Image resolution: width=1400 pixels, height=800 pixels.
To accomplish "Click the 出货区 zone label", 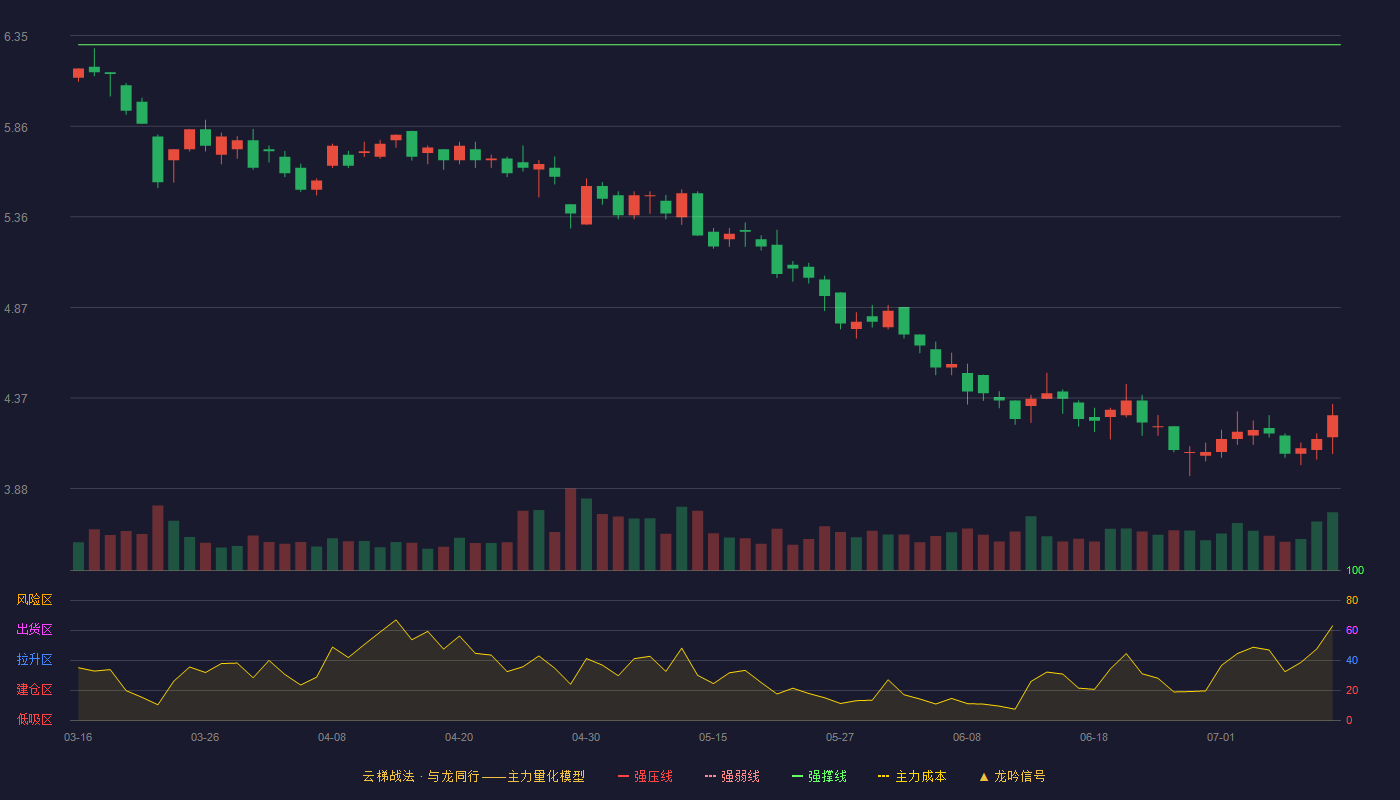I will [34, 630].
